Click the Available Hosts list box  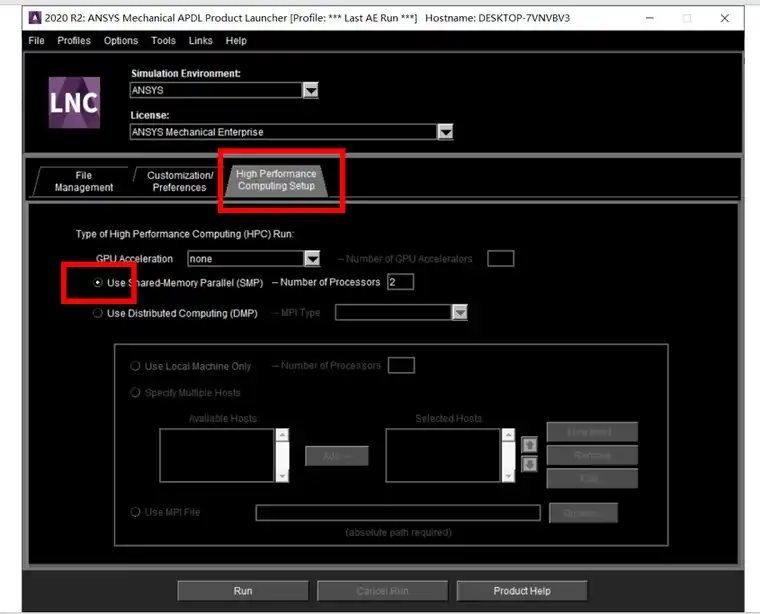pyautogui.click(x=217, y=456)
